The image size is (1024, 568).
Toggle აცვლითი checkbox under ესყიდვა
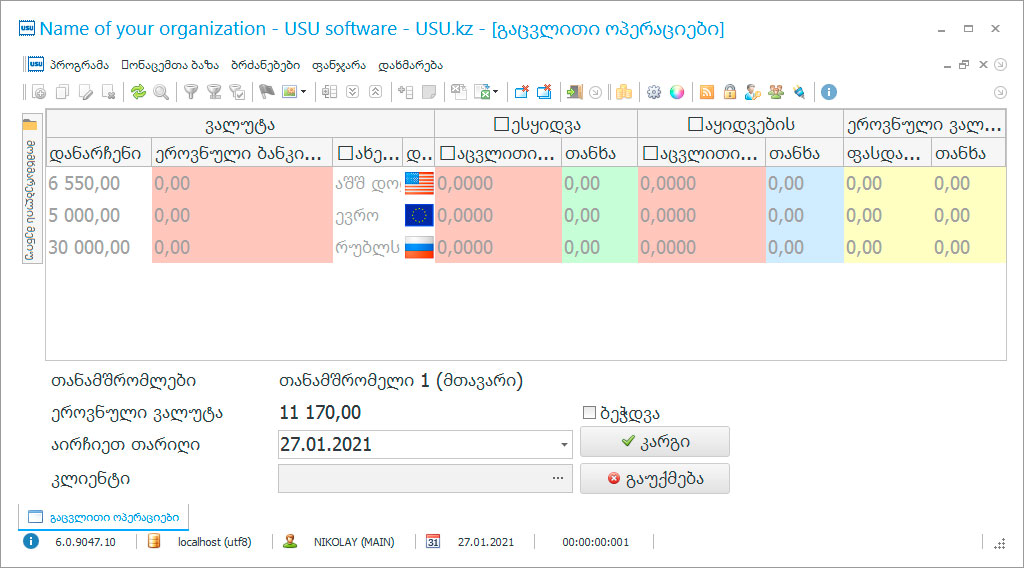tap(447, 153)
